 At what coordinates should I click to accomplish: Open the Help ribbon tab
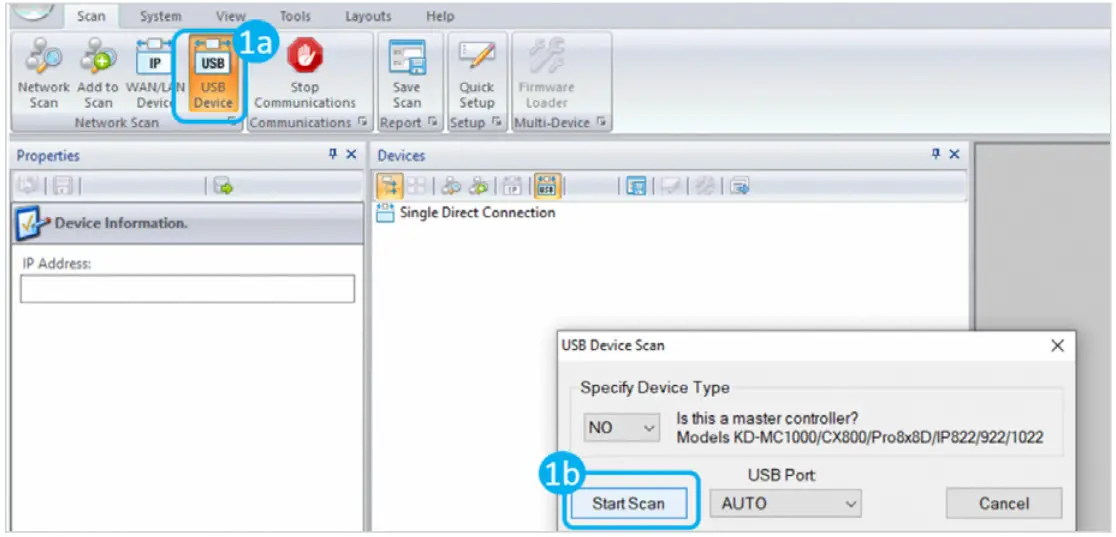[x=440, y=16]
